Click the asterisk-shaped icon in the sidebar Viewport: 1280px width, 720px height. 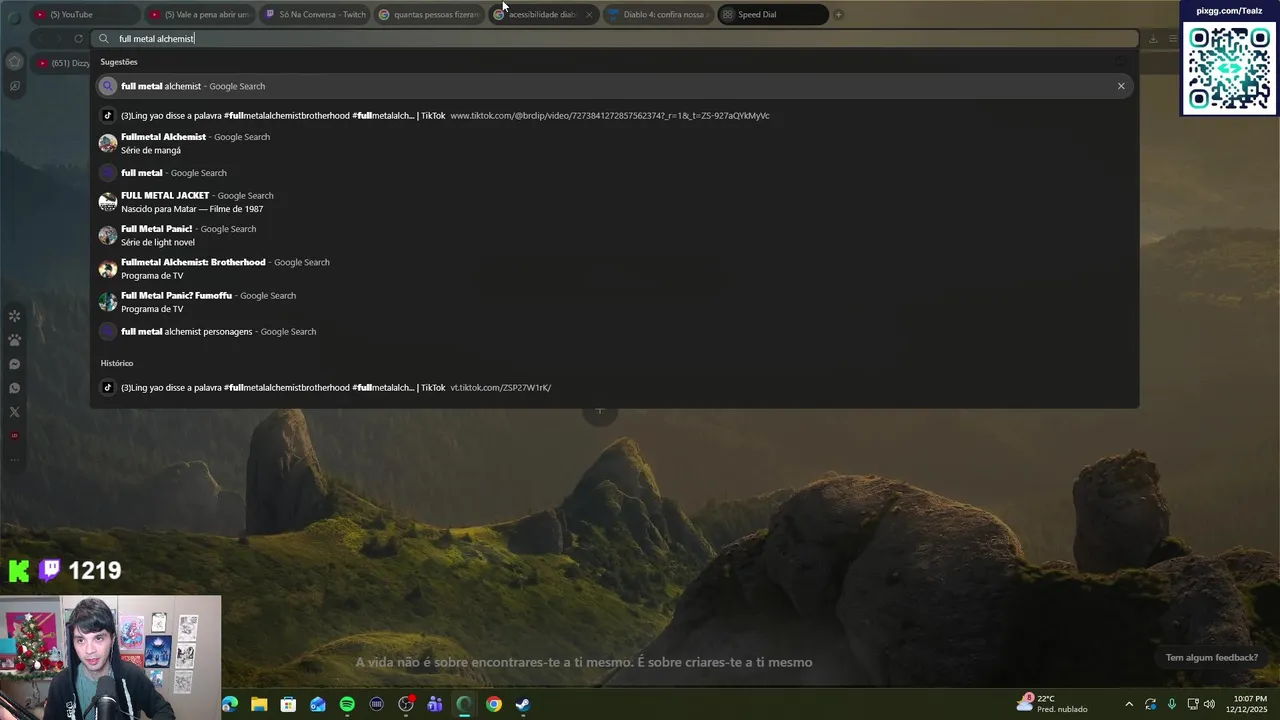coord(14,316)
